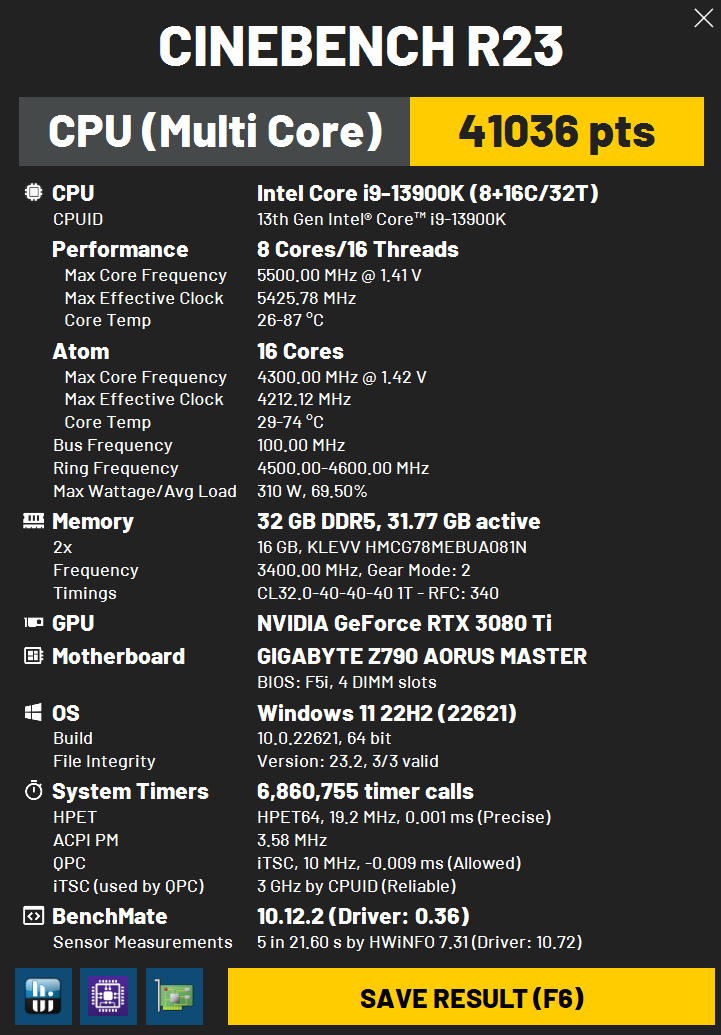721x1035 pixels.
Task: Select the Windows 11 22H2 heading text
Action: 387,714
